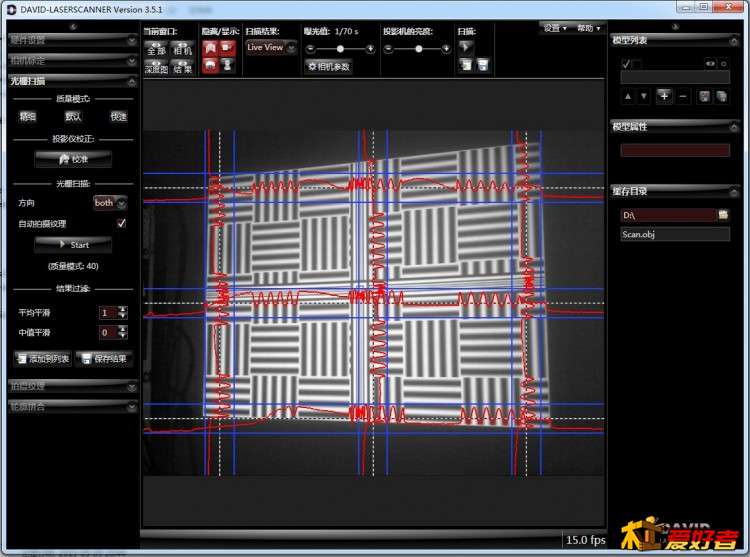Collapse the 模型属性 model properties panel
This screenshot has height=557, width=750.
point(675,127)
